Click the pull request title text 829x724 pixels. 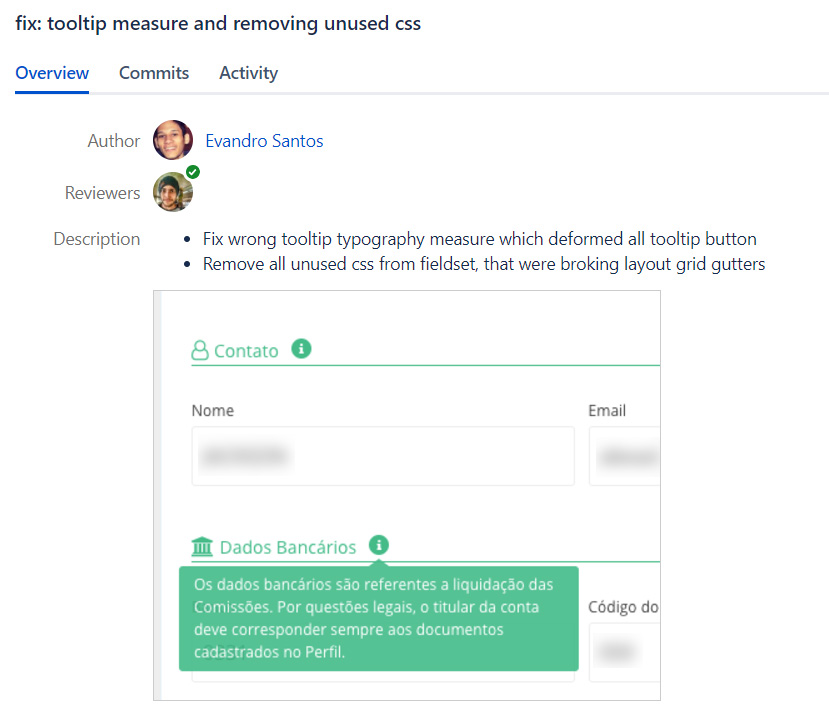point(218,24)
